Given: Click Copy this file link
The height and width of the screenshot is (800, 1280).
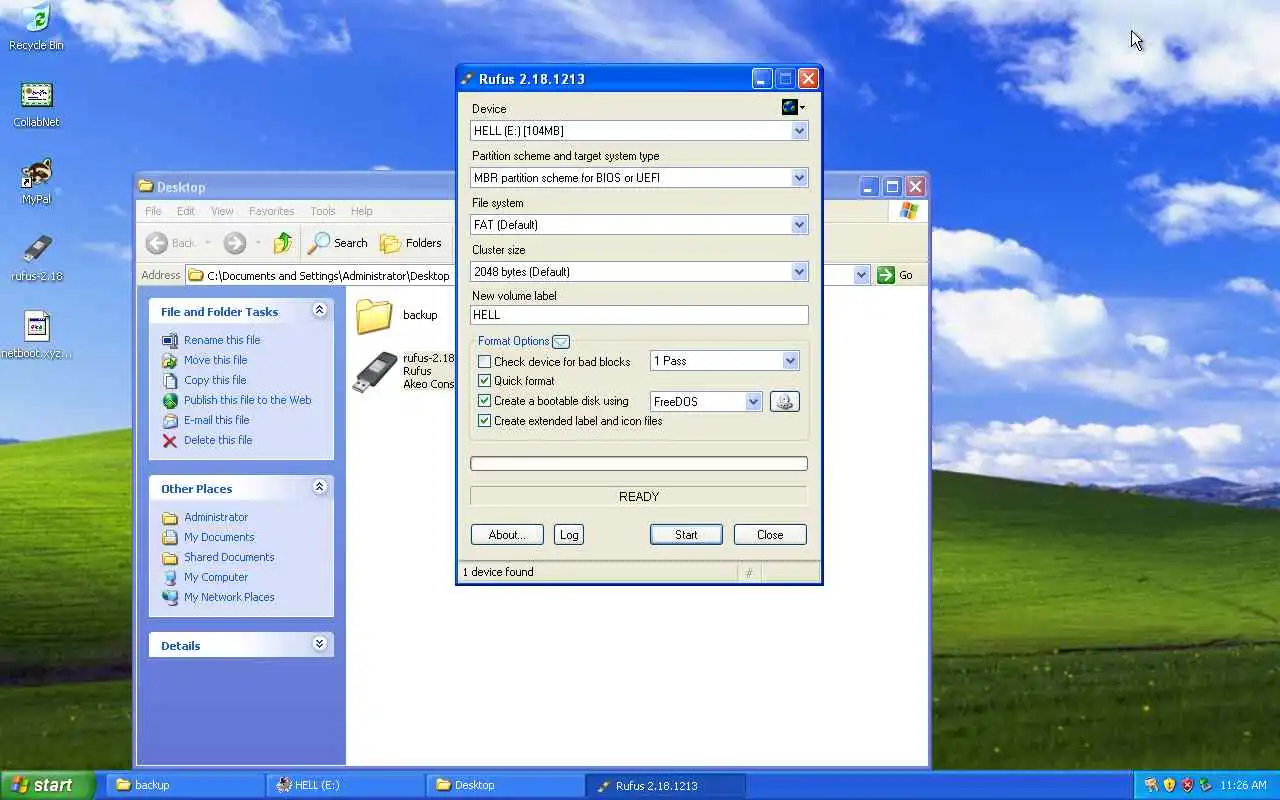Looking at the screenshot, I should [215, 380].
